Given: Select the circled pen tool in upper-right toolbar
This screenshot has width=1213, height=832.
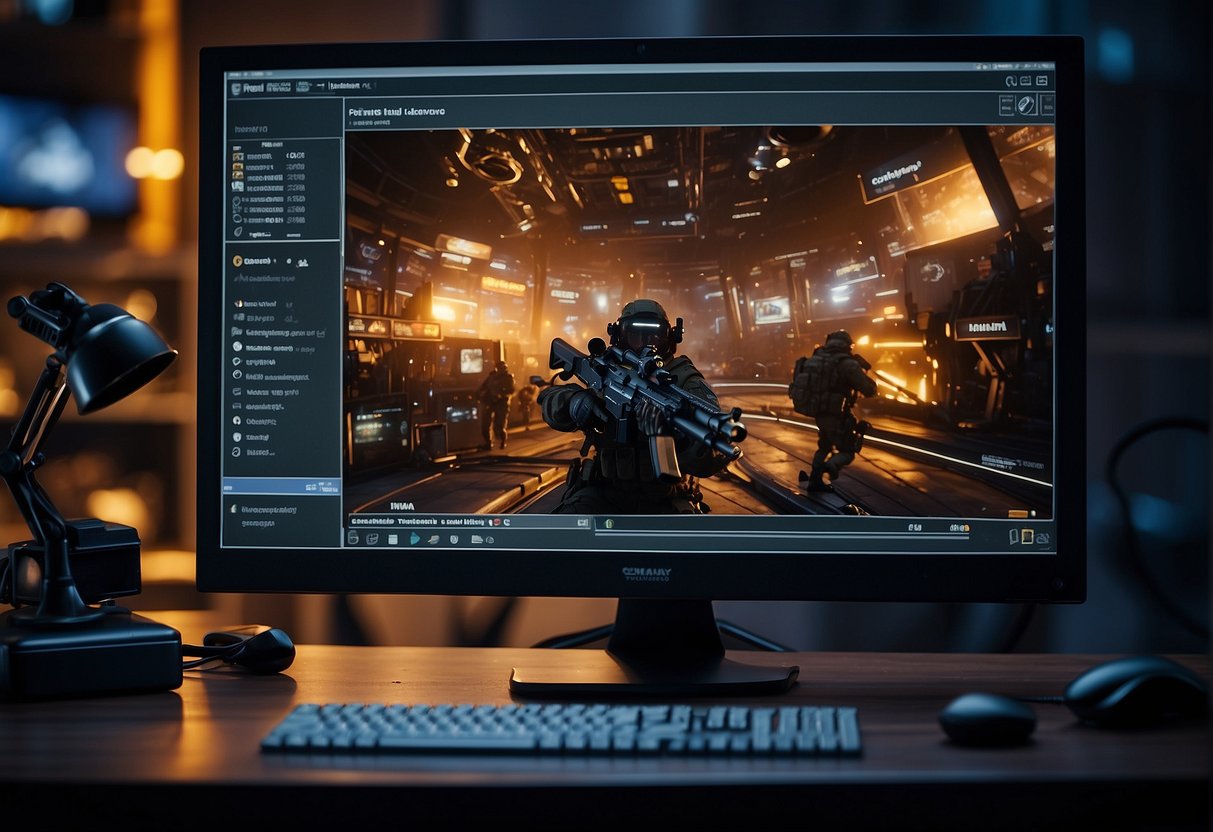Looking at the screenshot, I should tap(1027, 105).
